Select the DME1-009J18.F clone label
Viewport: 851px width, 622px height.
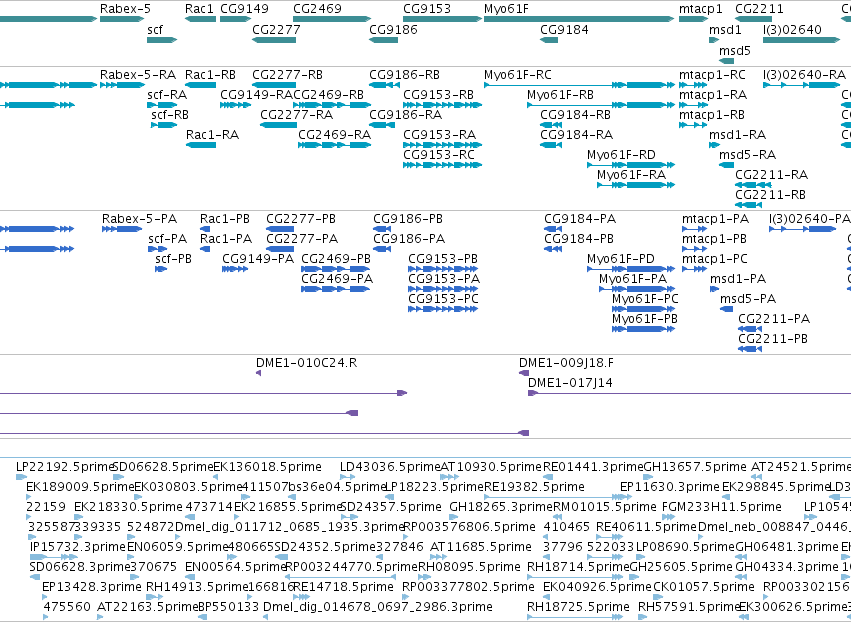[x=567, y=363]
